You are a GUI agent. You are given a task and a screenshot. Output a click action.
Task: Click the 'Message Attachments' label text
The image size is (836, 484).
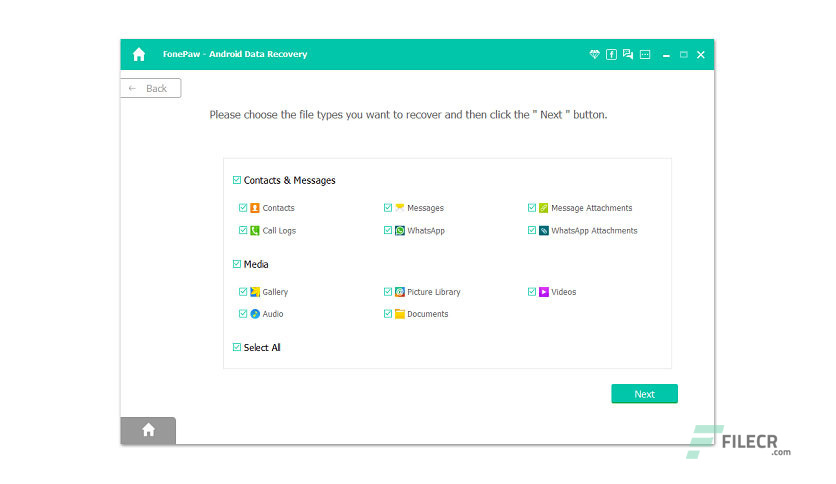coord(591,208)
